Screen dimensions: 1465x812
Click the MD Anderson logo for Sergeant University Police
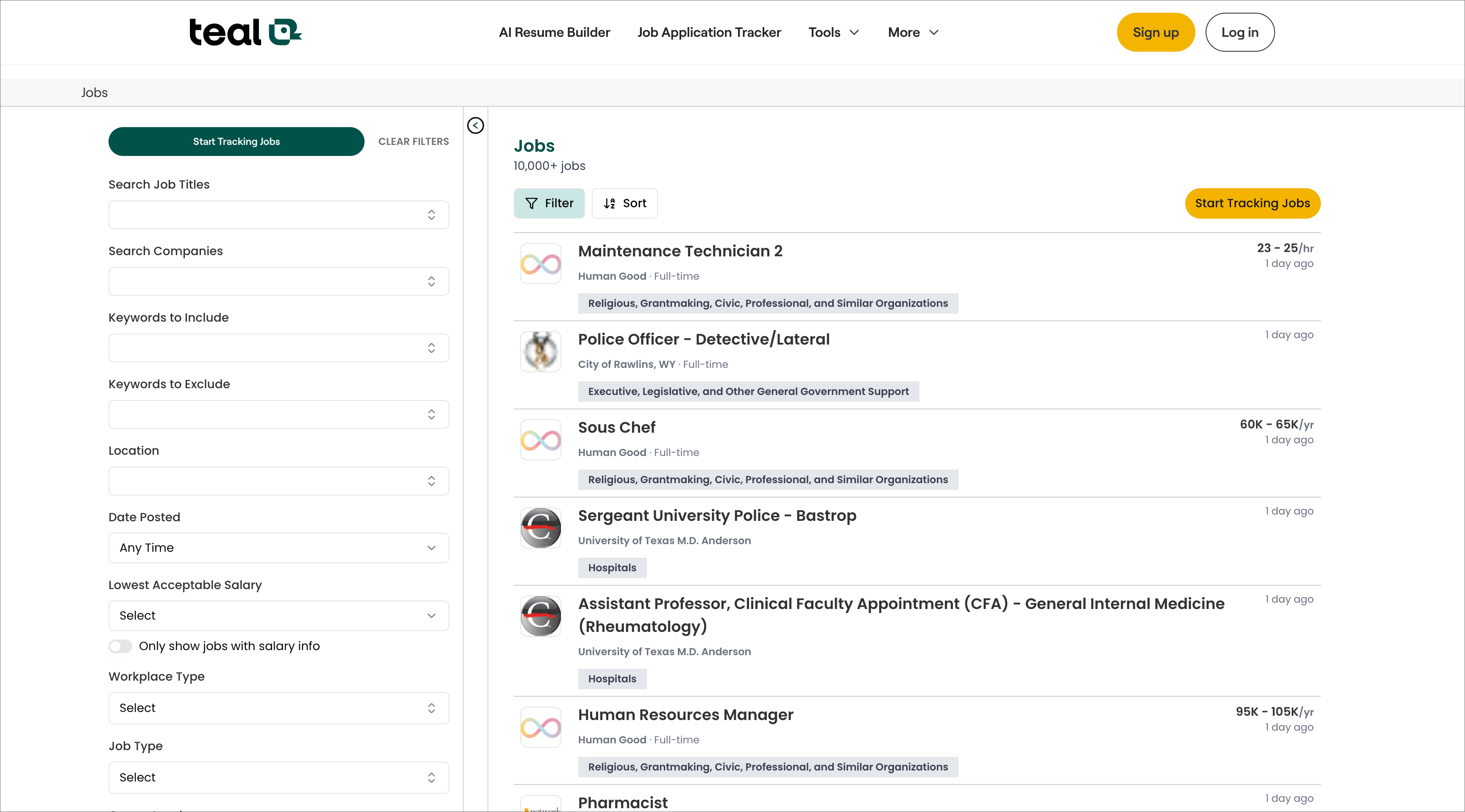click(x=541, y=528)
